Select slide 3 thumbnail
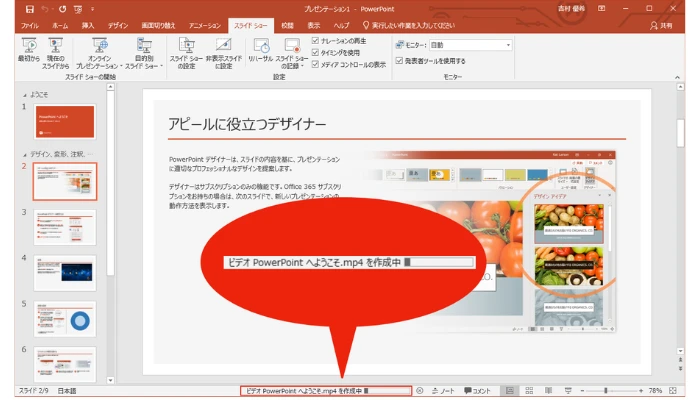Viewport: 700px width, 400px height. tap(65, 227)
